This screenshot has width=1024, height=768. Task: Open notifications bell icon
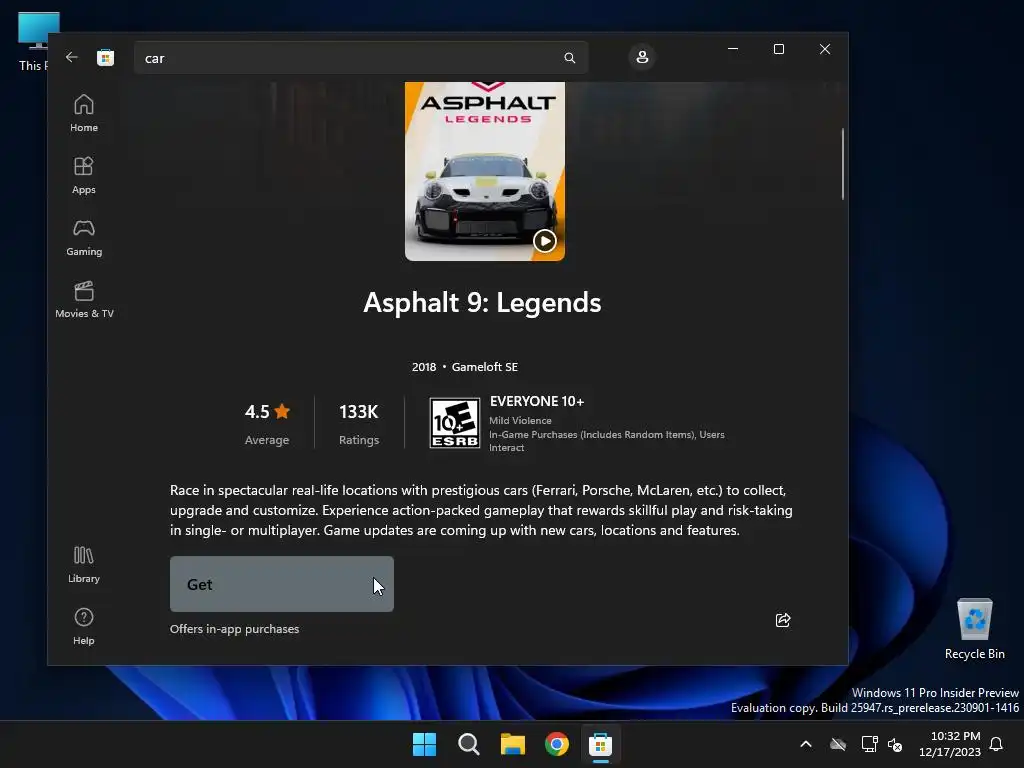[x=996, y=744]
